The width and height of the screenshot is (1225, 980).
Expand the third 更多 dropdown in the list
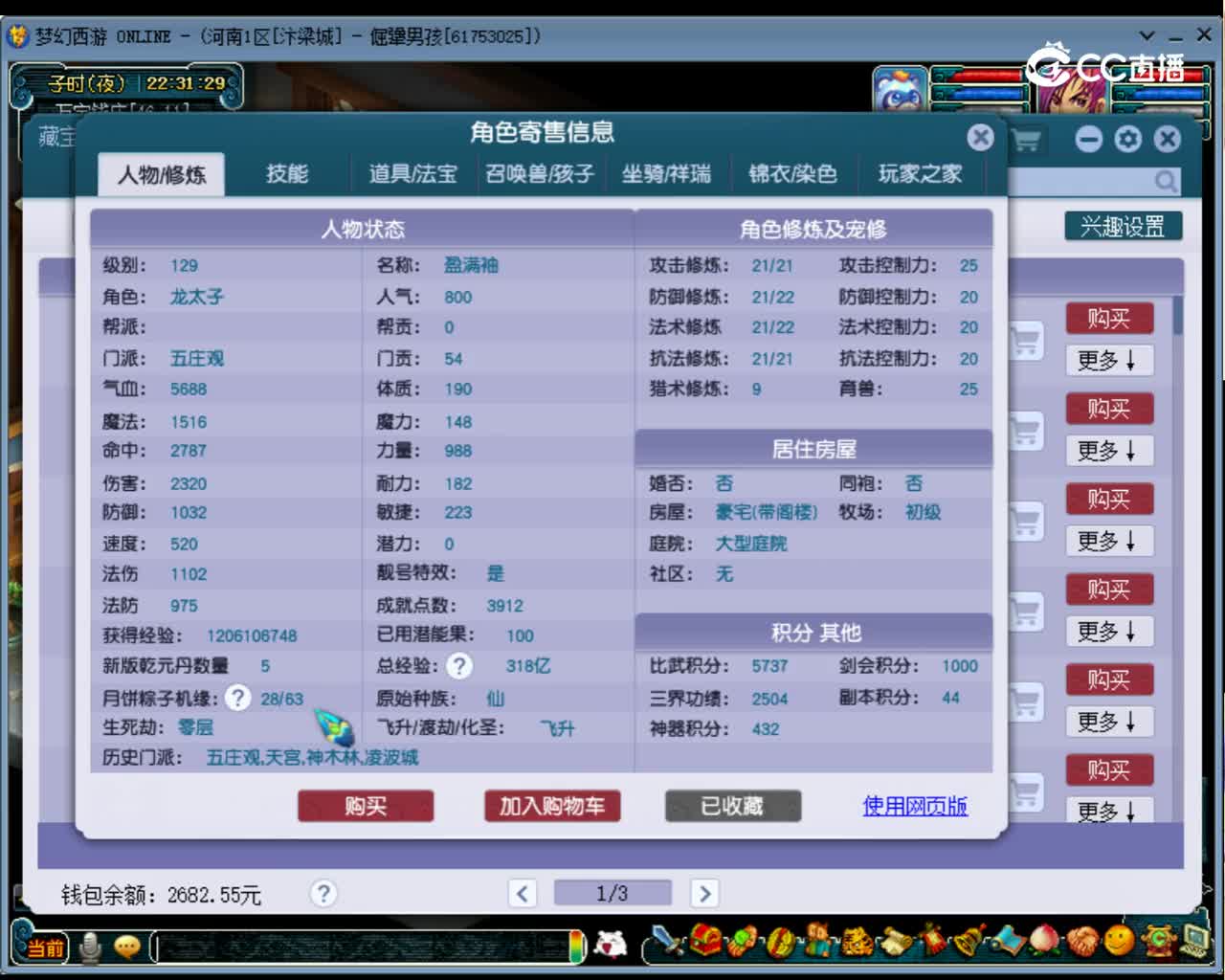pos(1109,542)
